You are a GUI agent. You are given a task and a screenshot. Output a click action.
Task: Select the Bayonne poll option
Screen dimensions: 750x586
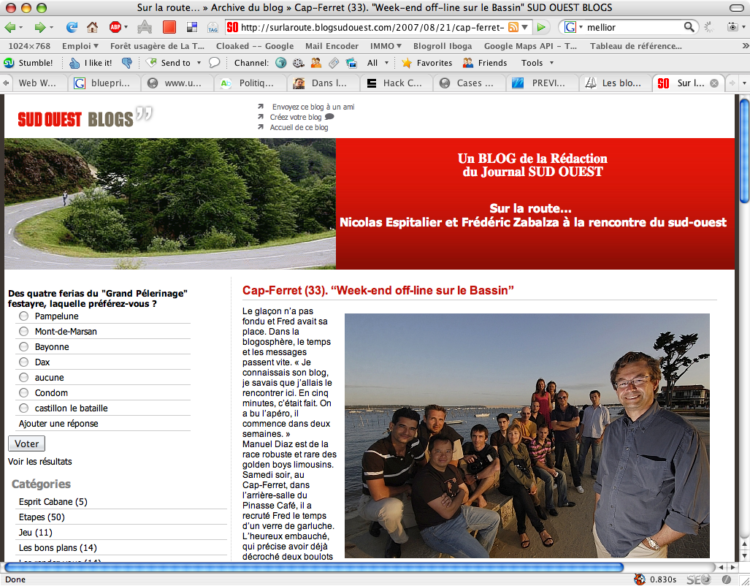pyautogui.click(x=23, y=346)
